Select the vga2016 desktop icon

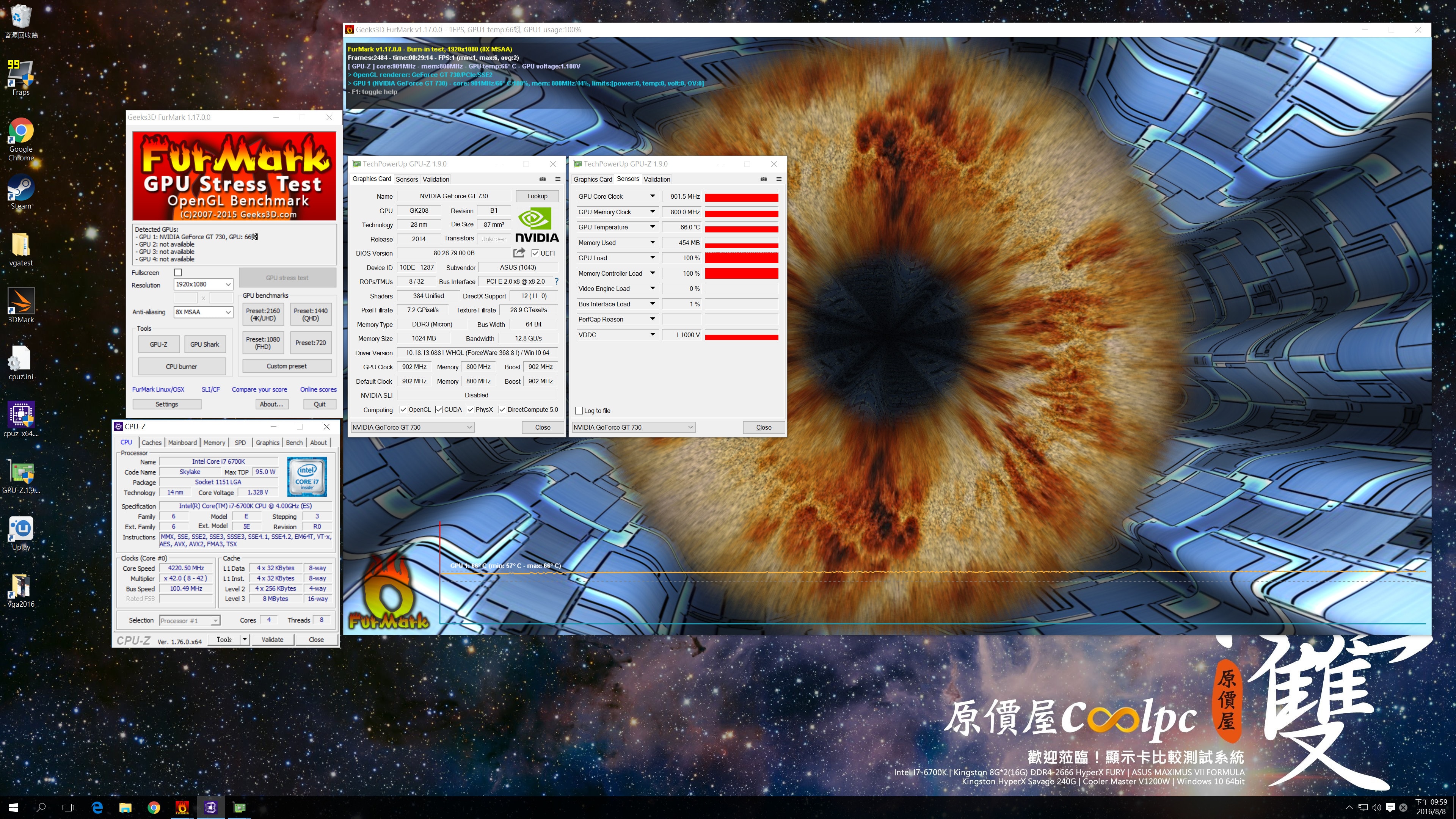[x=21, y=590]
